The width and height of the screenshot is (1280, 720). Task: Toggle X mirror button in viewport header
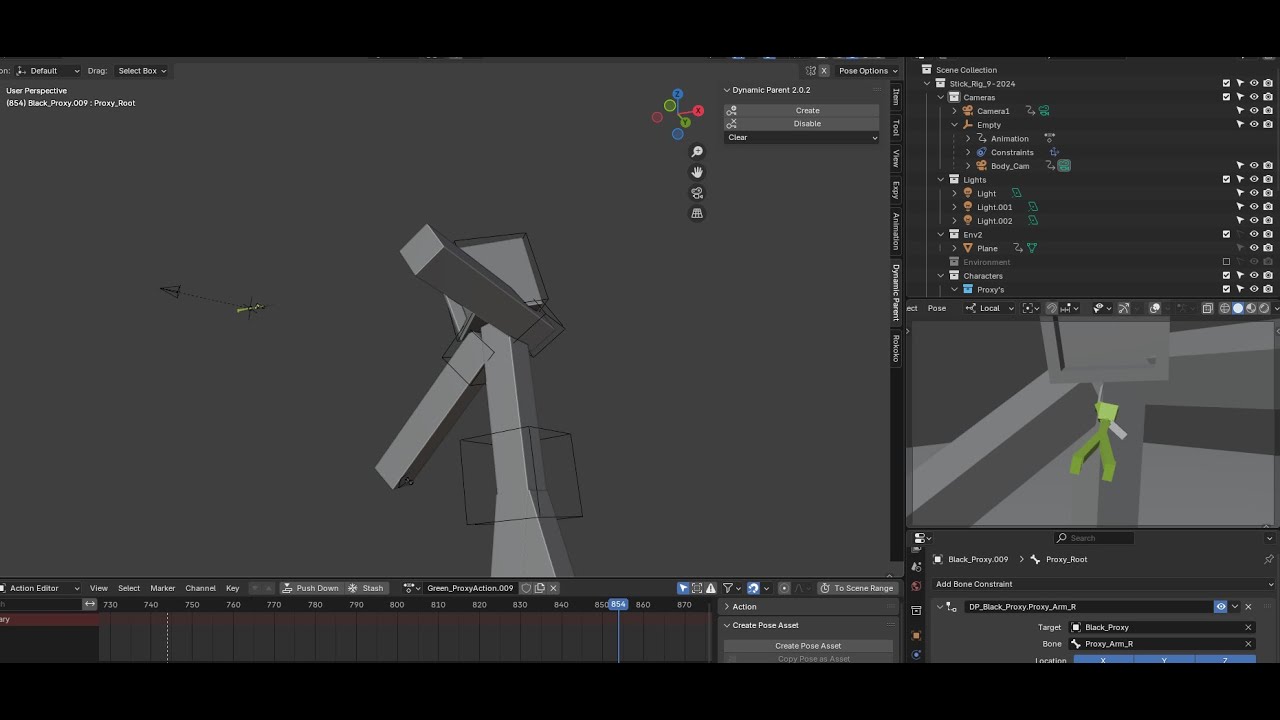pyautogui.click(x=824, y=71)
